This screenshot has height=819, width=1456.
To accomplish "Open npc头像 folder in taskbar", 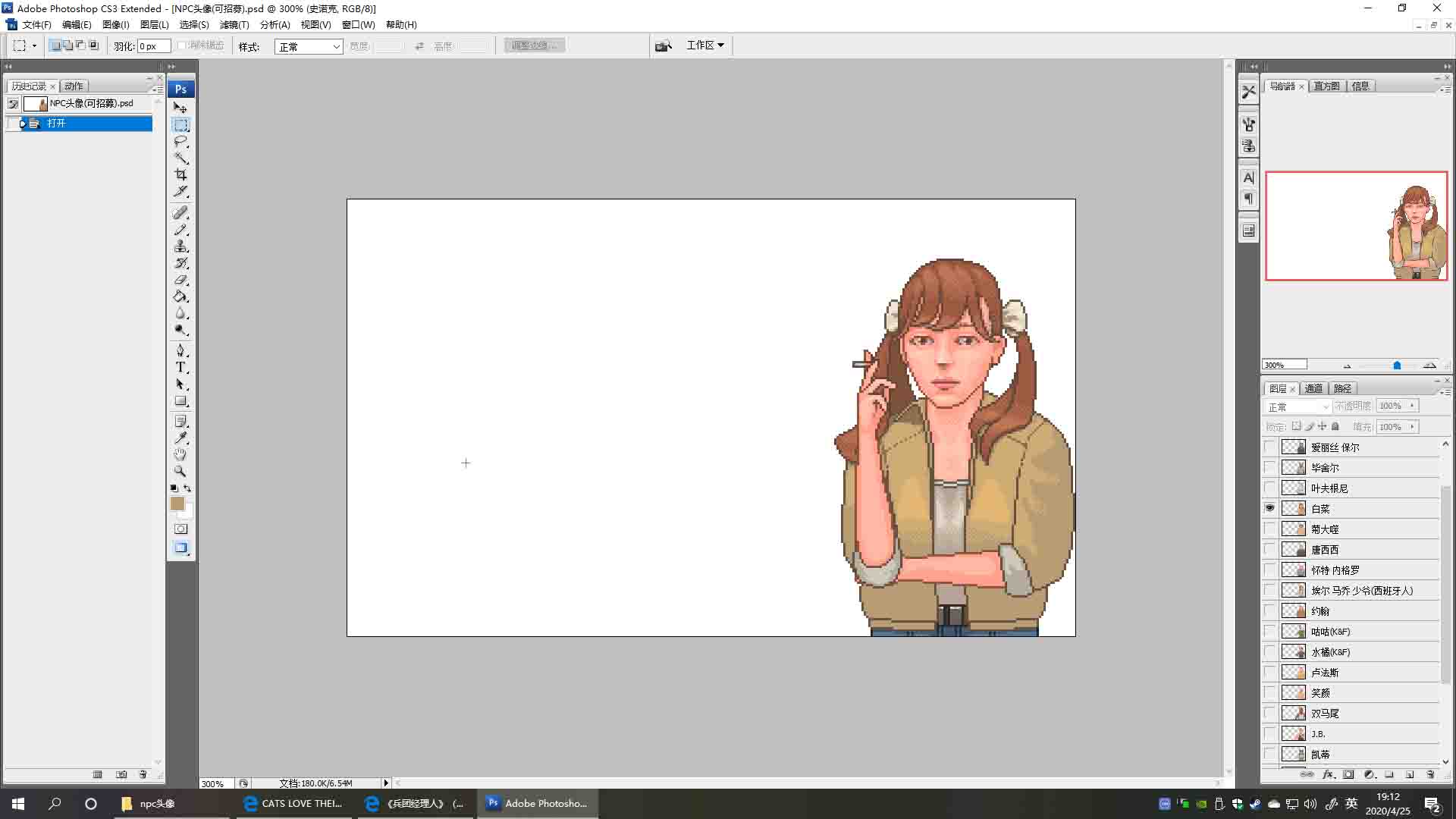I will pyautogui.click(x=172, y=803).
